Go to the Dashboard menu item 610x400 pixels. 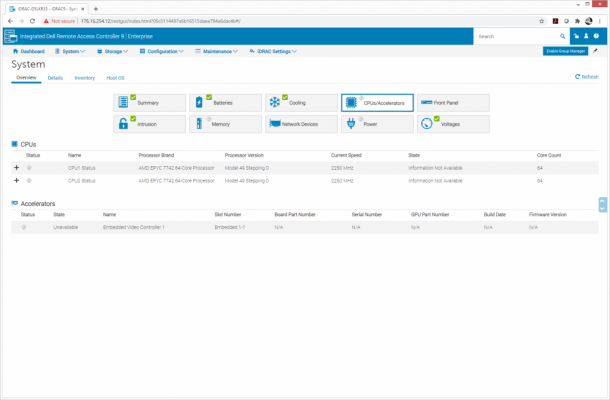tap(29, 51)
